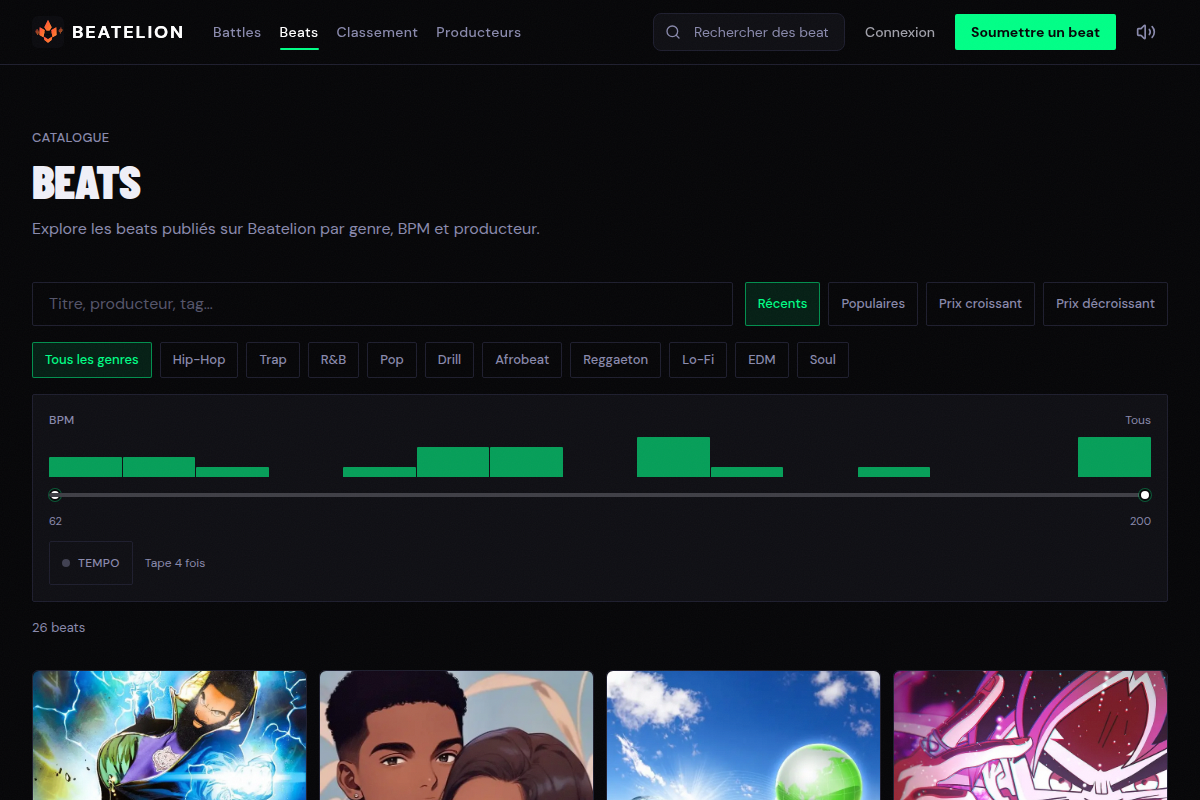The height and width of the screenshot is (800, 1200).
Task: Open the Battles tab
Action: tap(237, 32)
